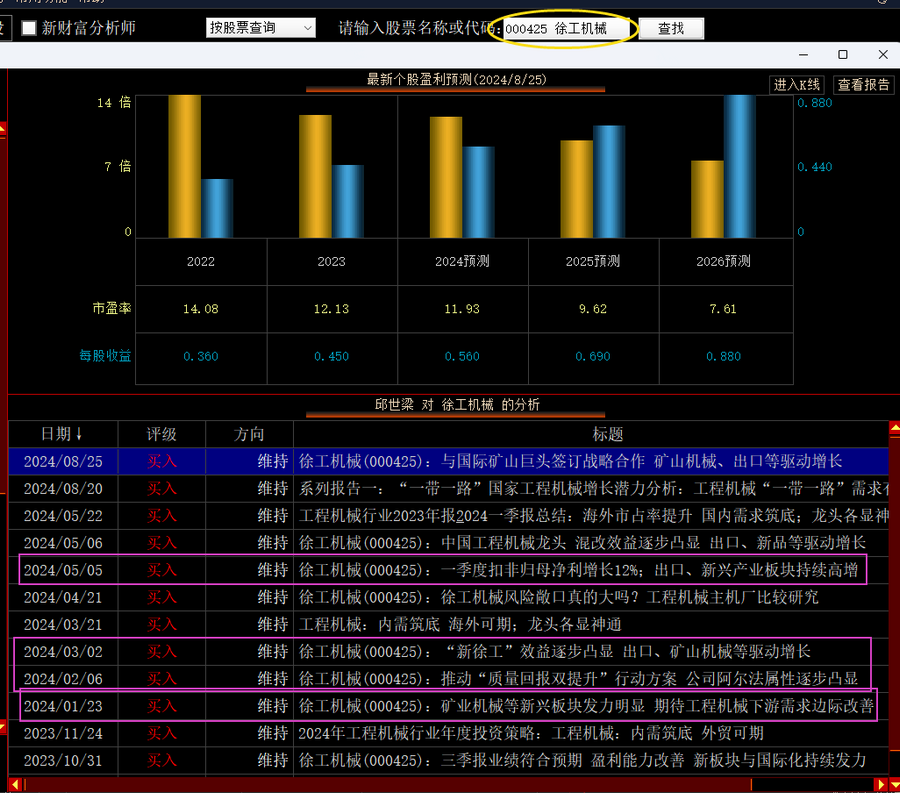Open the 2024/01/23 矿业机械 report entry
The width and height of the screenshot is (900, 793).
pyautogui.click(x=586, y=706)
